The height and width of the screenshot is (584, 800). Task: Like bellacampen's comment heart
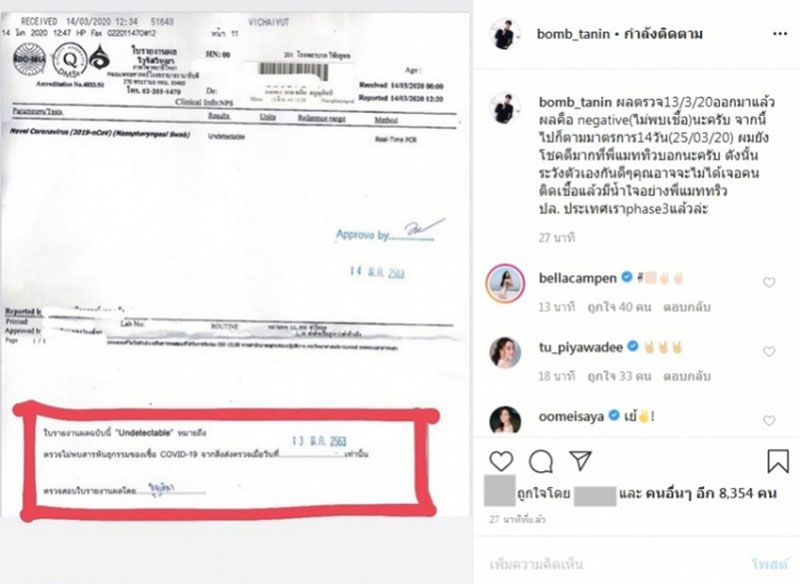pyautogui.click(x=769, y=282)
